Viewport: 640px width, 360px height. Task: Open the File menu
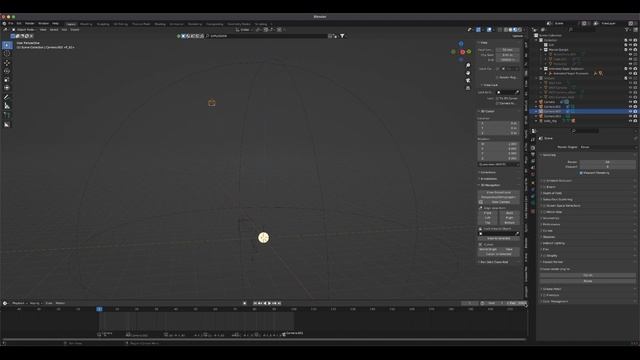11,24
